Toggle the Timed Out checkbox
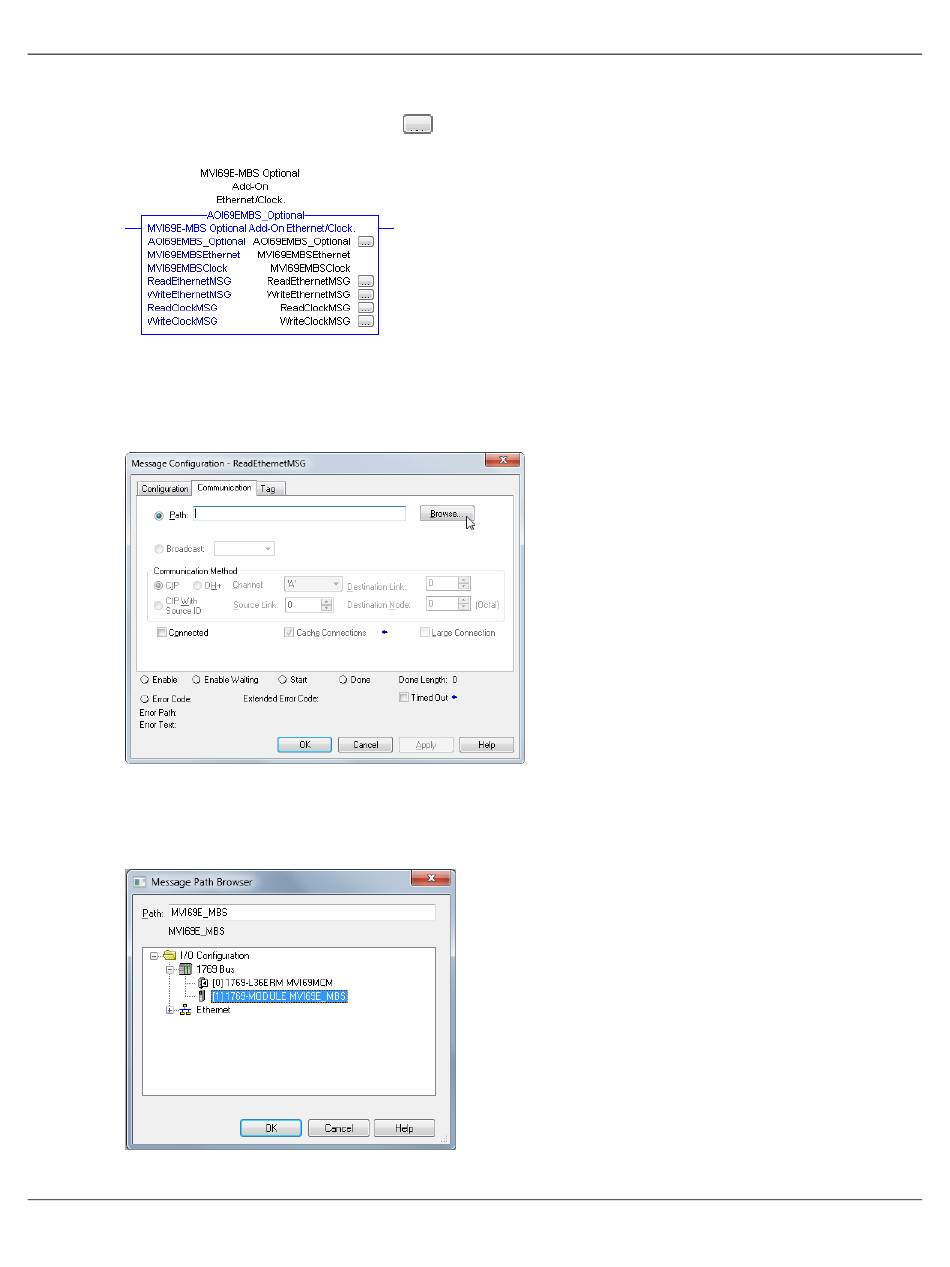The width and height of the screenshot is (950, 1267). point(404,698)
